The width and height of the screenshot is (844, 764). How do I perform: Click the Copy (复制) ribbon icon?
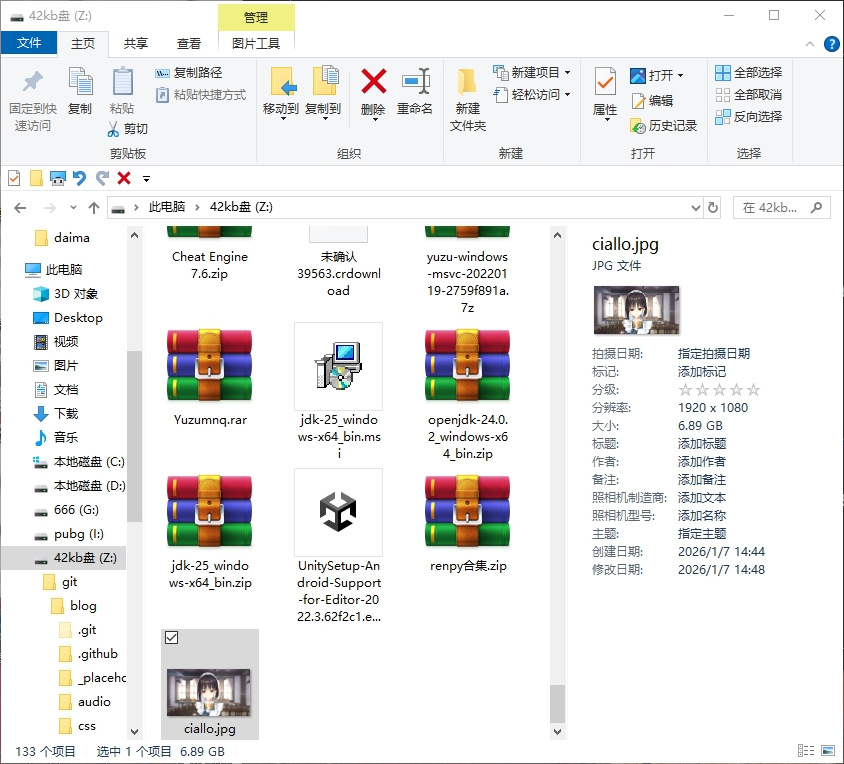[x=80, y=82]
